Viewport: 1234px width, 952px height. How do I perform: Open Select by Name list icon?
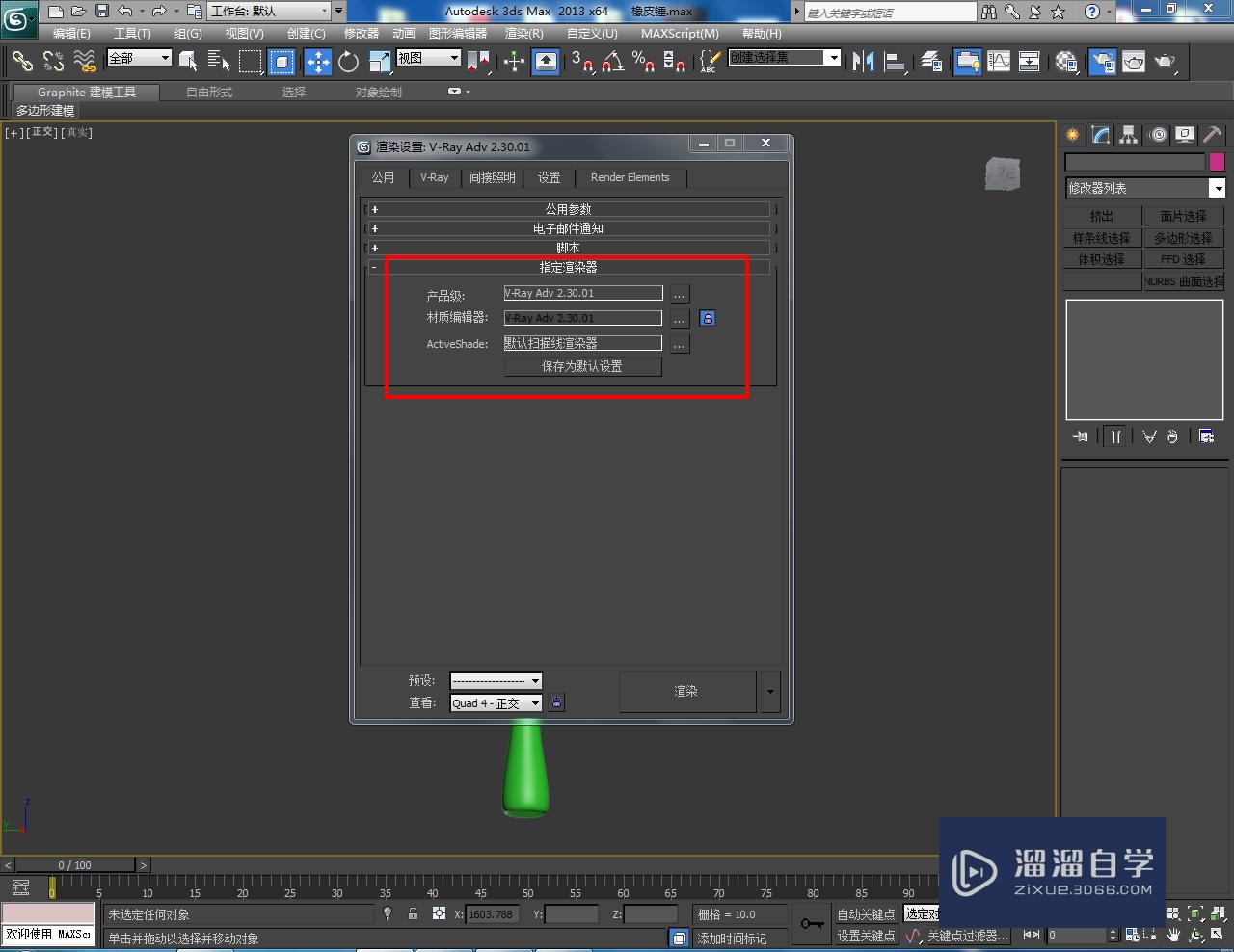(219, 62)
